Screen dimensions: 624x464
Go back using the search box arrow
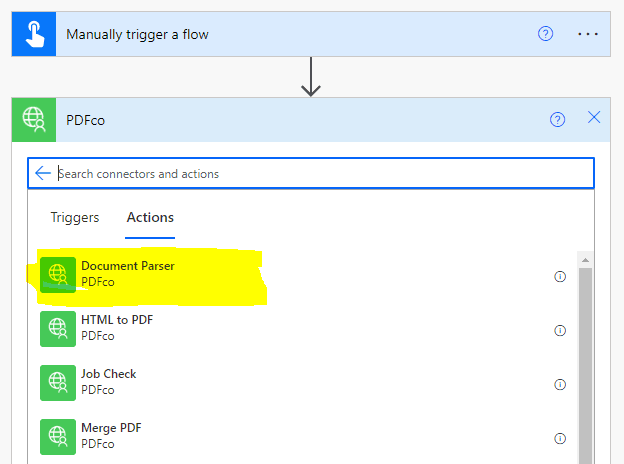[x=43, y=173]
